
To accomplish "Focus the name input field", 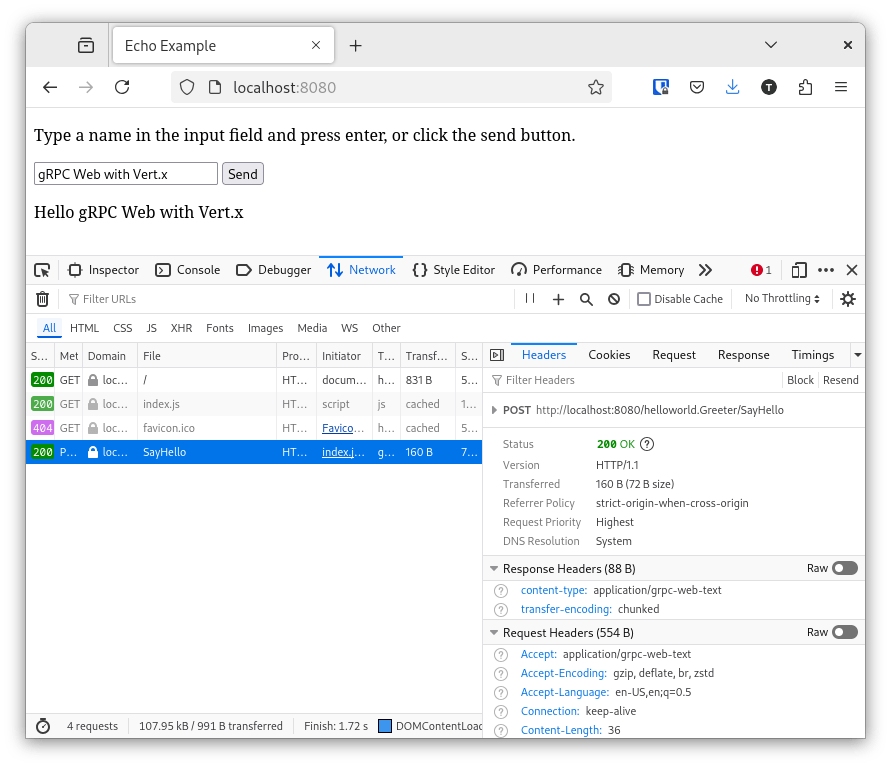I will [x=126, y=174].
